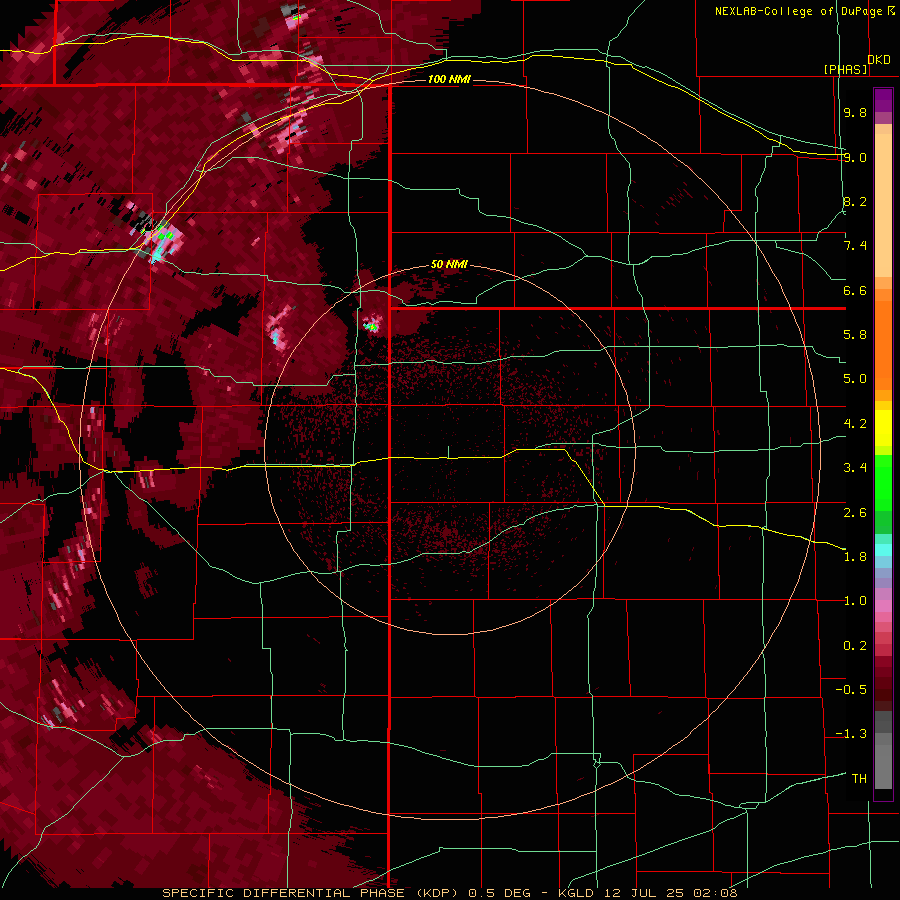
Task: Select the 1.0 scale value
Action: 855,601
